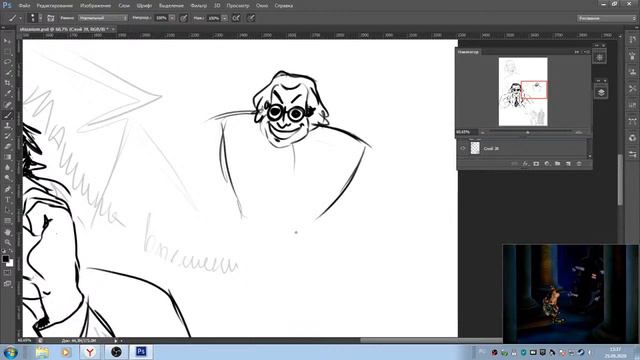Select the Zoom tool
Viewport: 640px width, 360px height.
coord(7,242)
